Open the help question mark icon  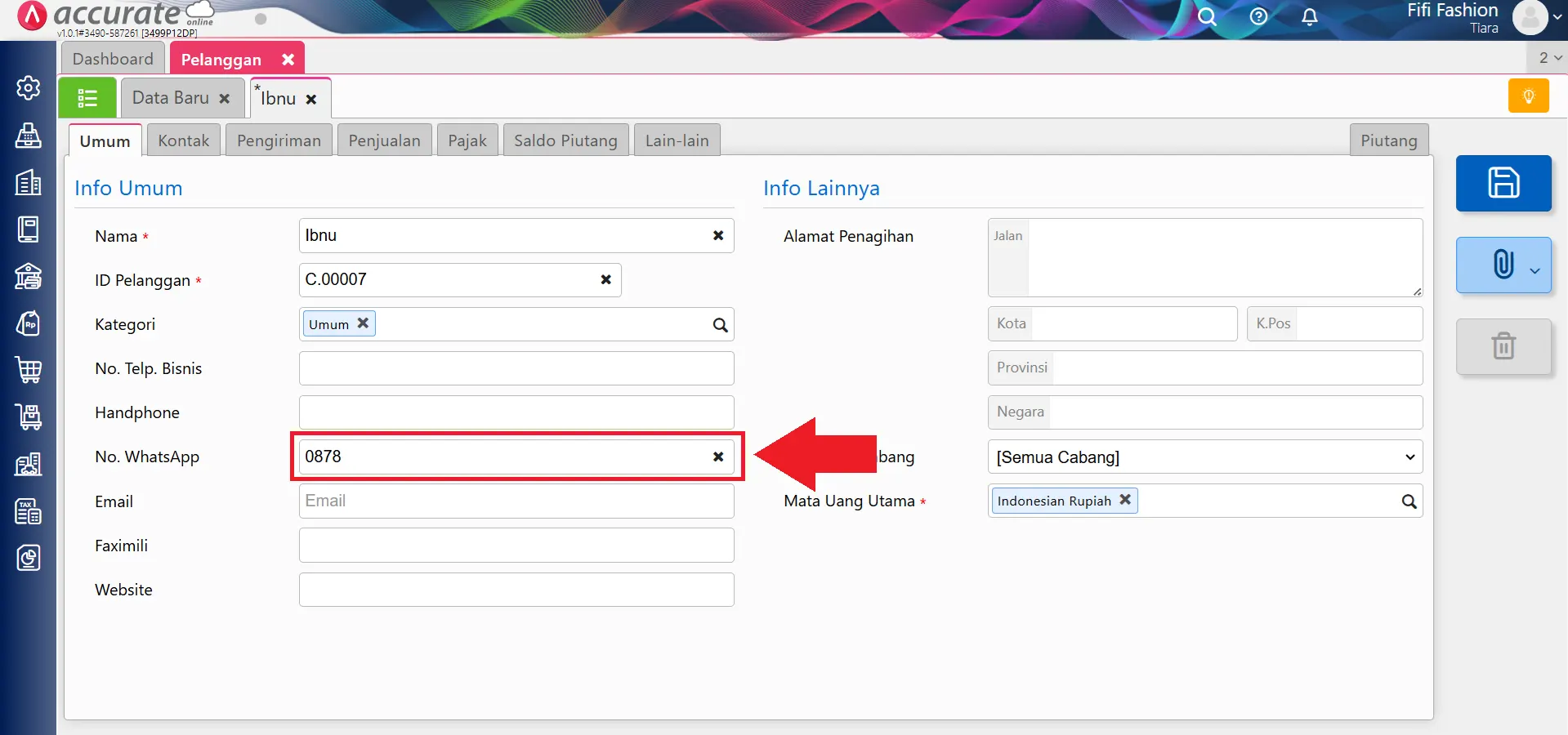[1258, 17]
